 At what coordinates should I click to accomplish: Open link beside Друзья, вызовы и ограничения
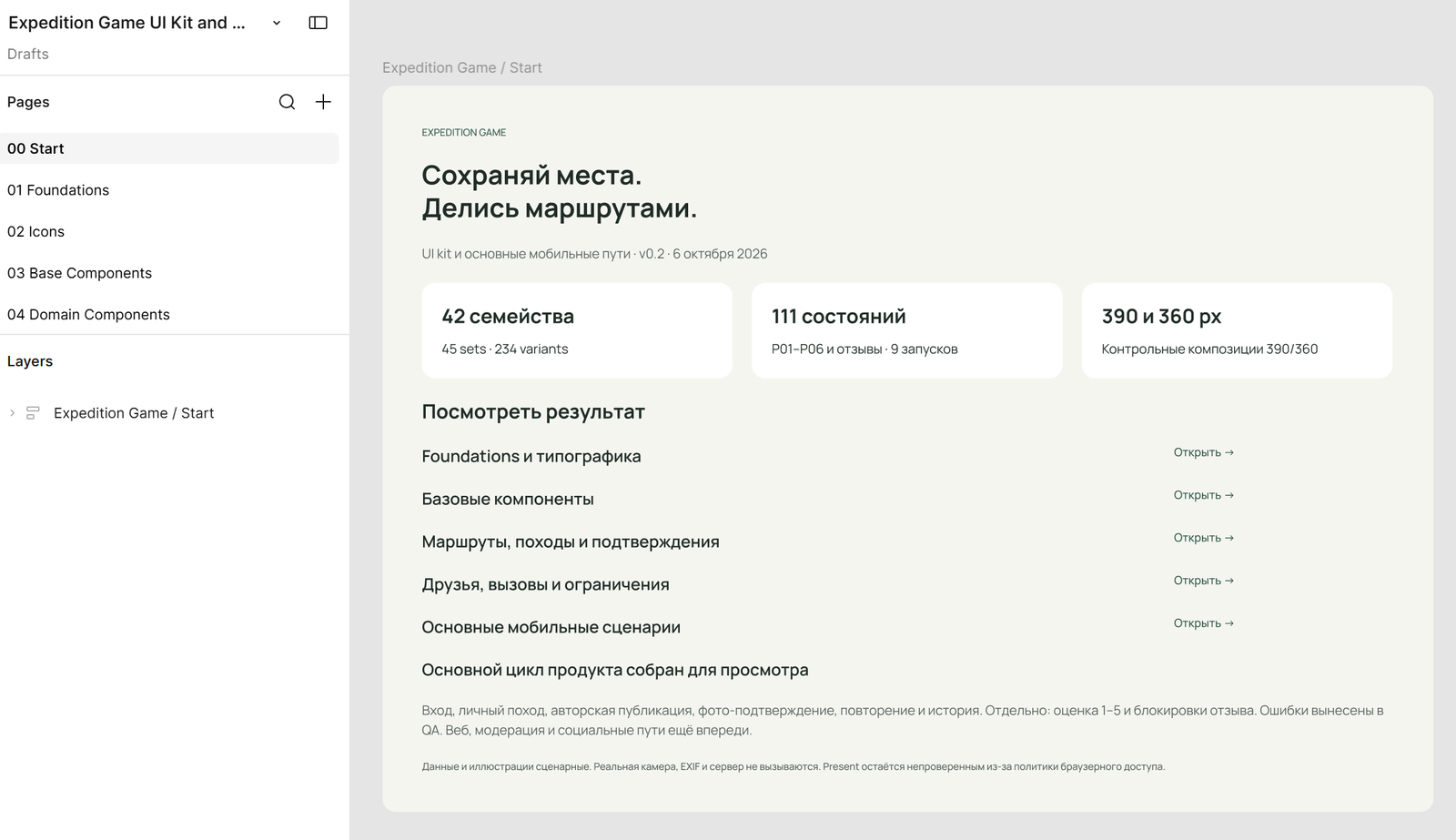click(x=1203, y=581)
